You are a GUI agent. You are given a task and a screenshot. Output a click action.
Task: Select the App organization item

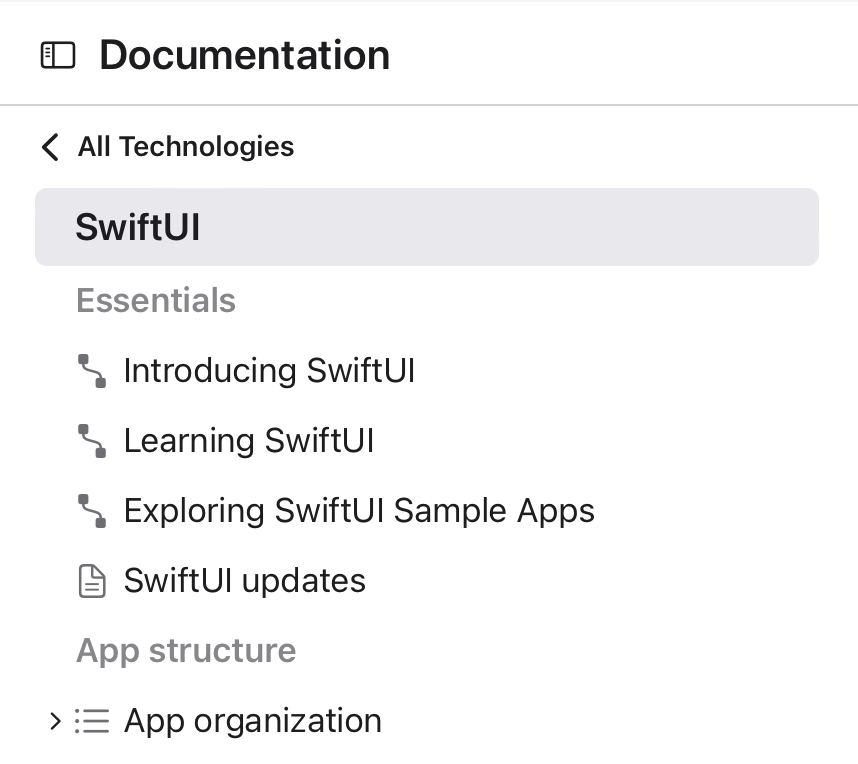252,721
